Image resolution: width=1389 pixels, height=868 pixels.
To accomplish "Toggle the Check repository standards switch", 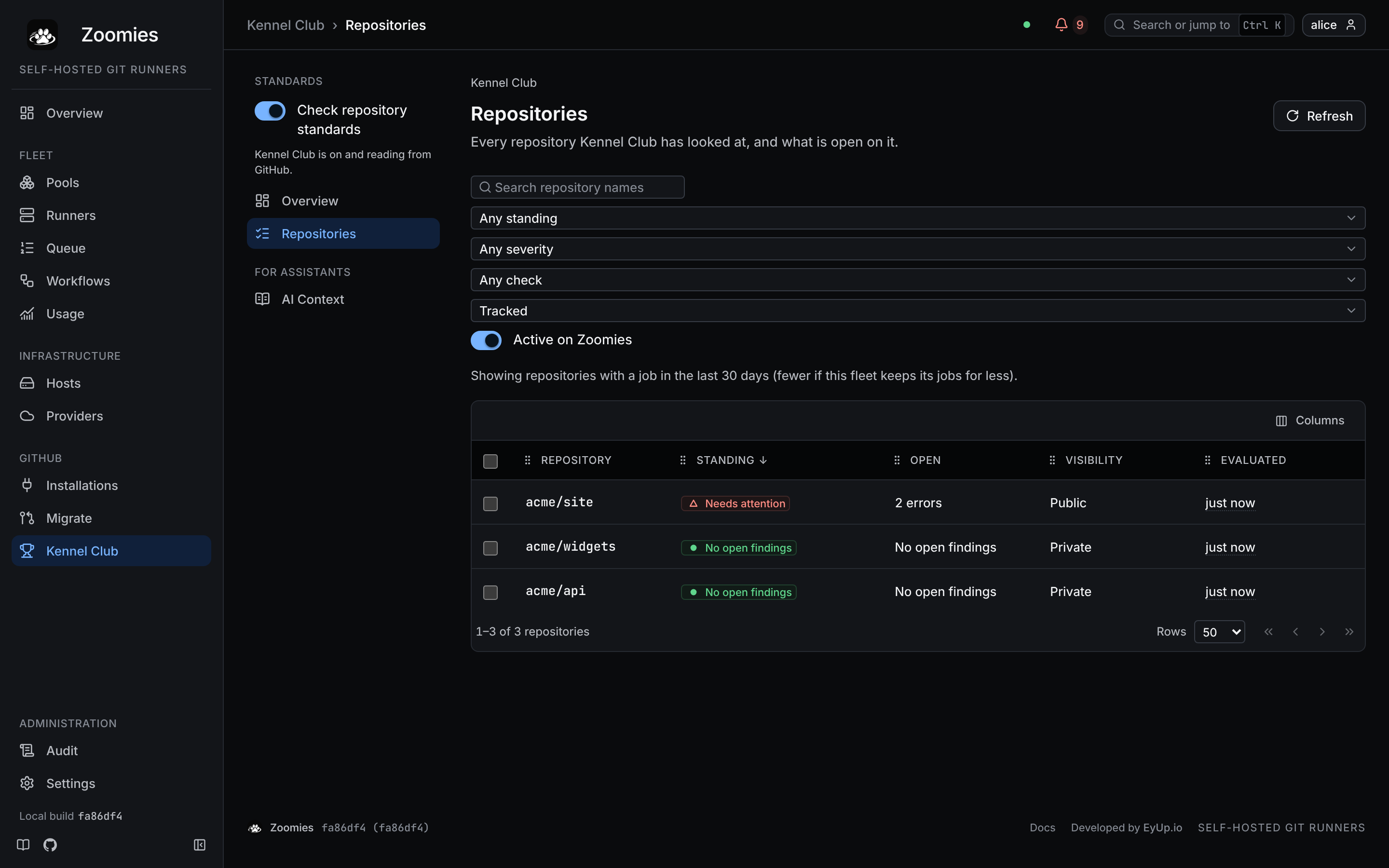I will (x=270, y=111).
